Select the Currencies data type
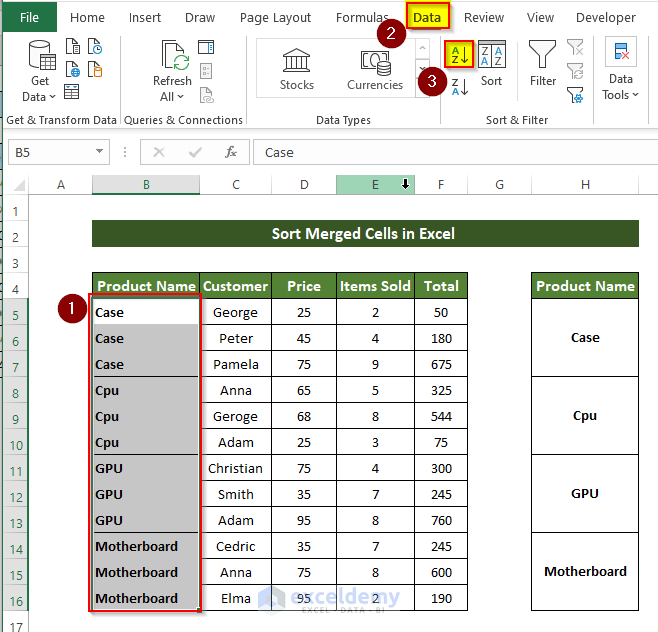The width and height of the screenshot is (658, 632). coord(375,69)
